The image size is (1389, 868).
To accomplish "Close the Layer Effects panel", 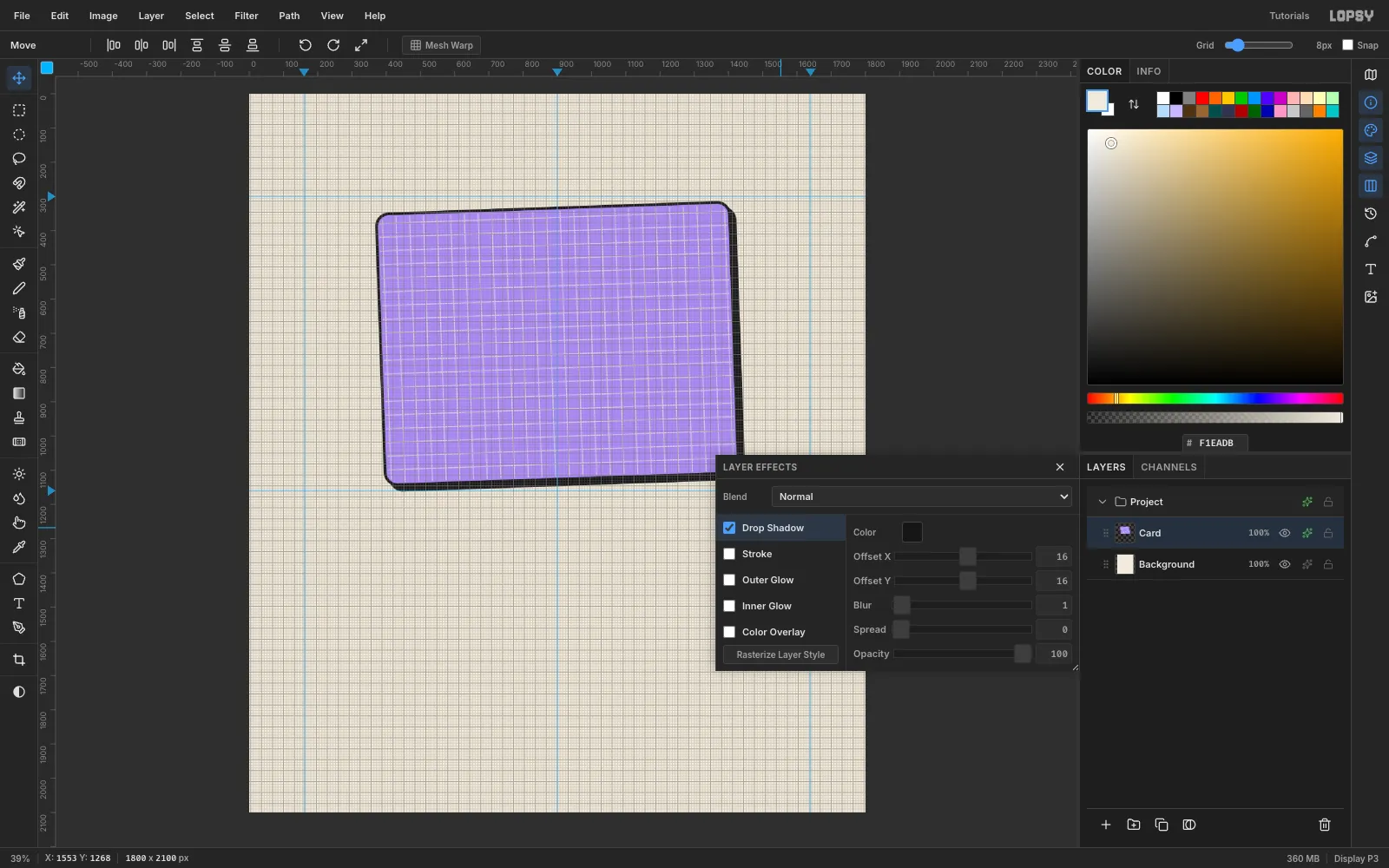I will click(x=1060, y=467).
